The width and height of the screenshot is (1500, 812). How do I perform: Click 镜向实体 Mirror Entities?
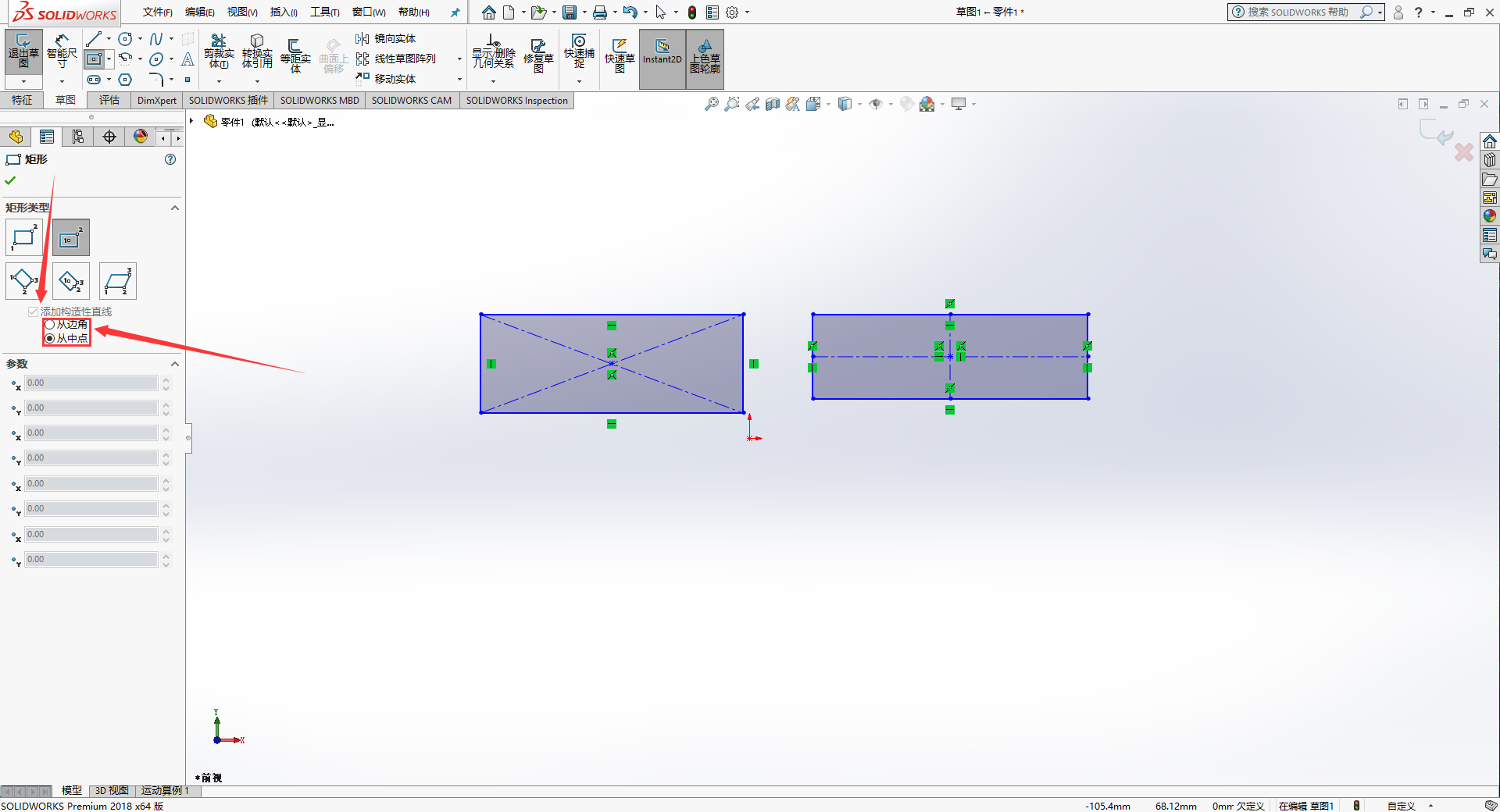pos(386,39)
